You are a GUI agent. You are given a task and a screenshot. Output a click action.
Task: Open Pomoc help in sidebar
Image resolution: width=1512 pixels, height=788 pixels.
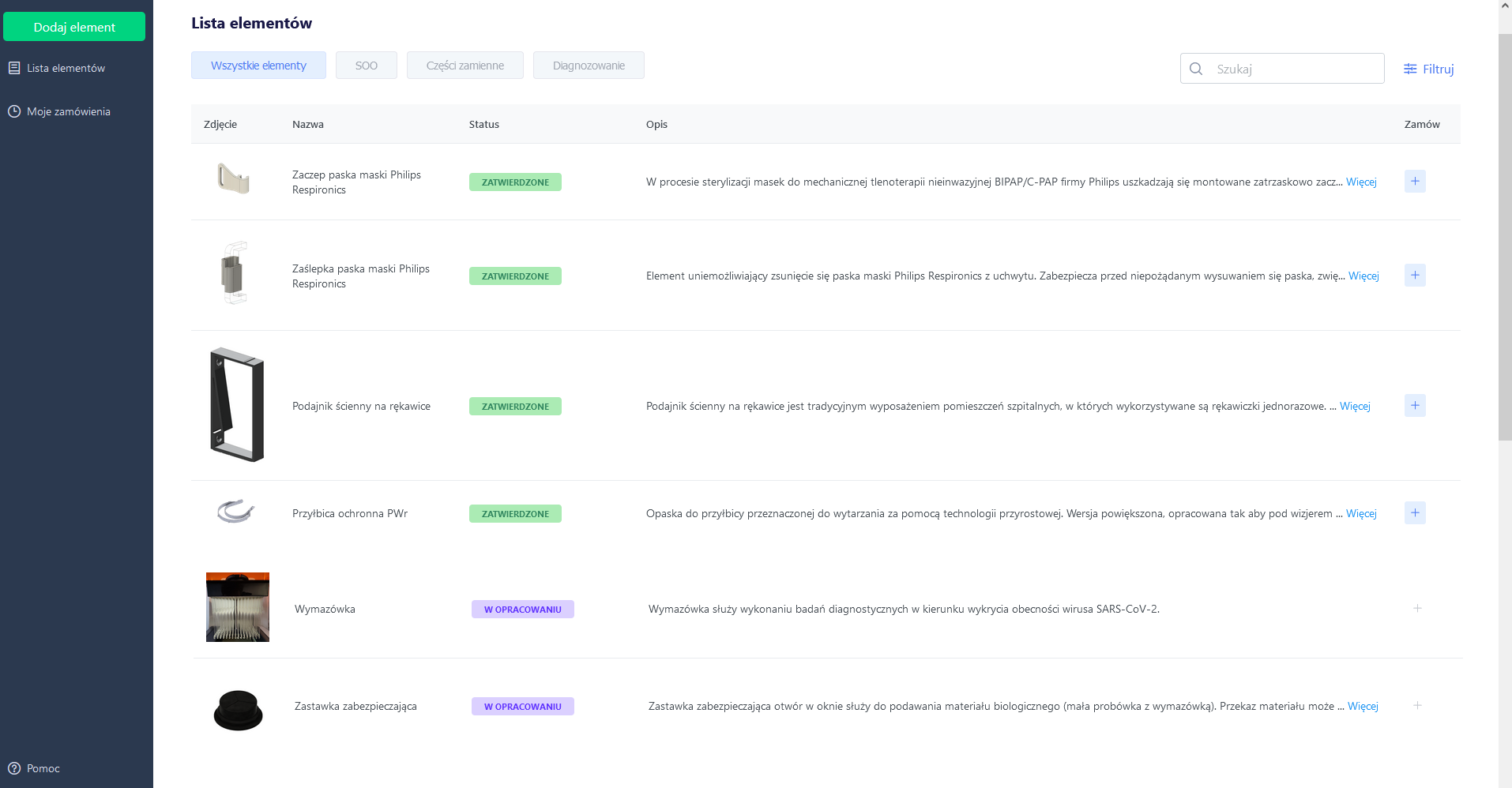43,768
